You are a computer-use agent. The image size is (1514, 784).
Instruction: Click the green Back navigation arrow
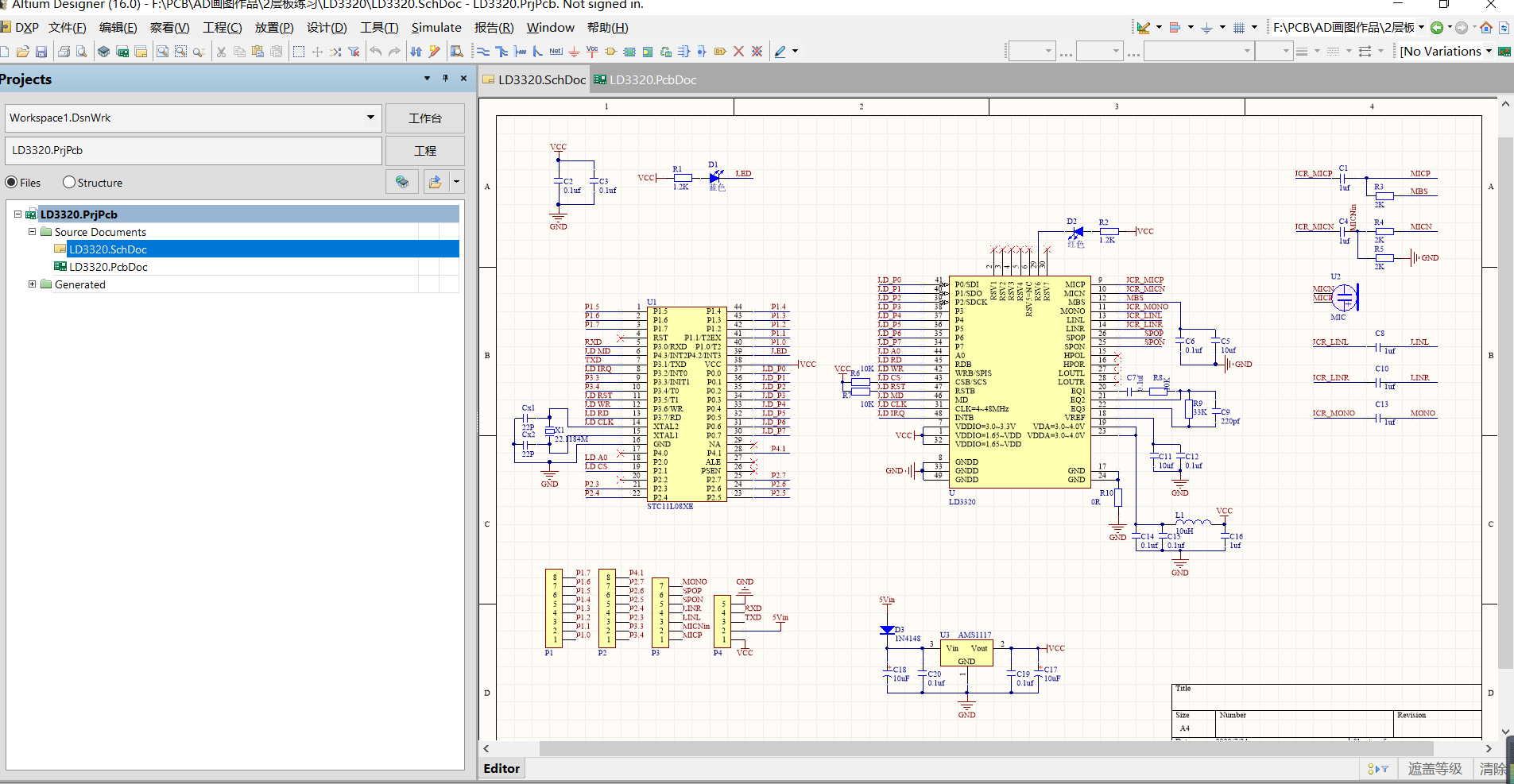[1437, 28]
